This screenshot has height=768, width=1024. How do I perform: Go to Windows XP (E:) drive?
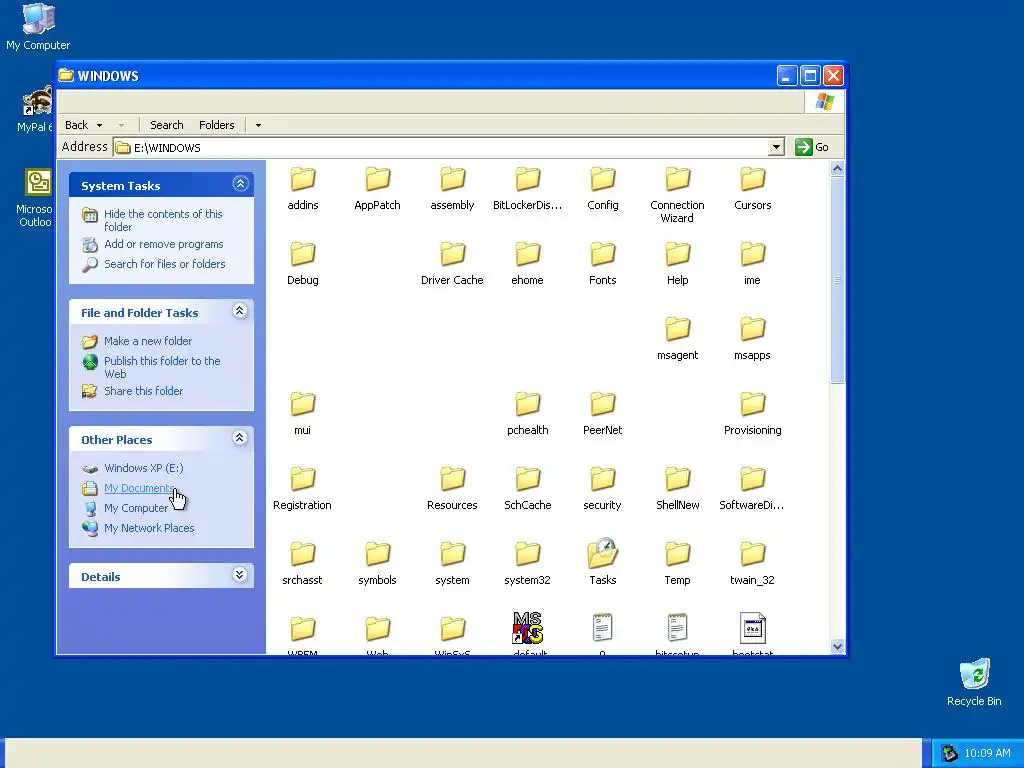(x=144, y=468)
